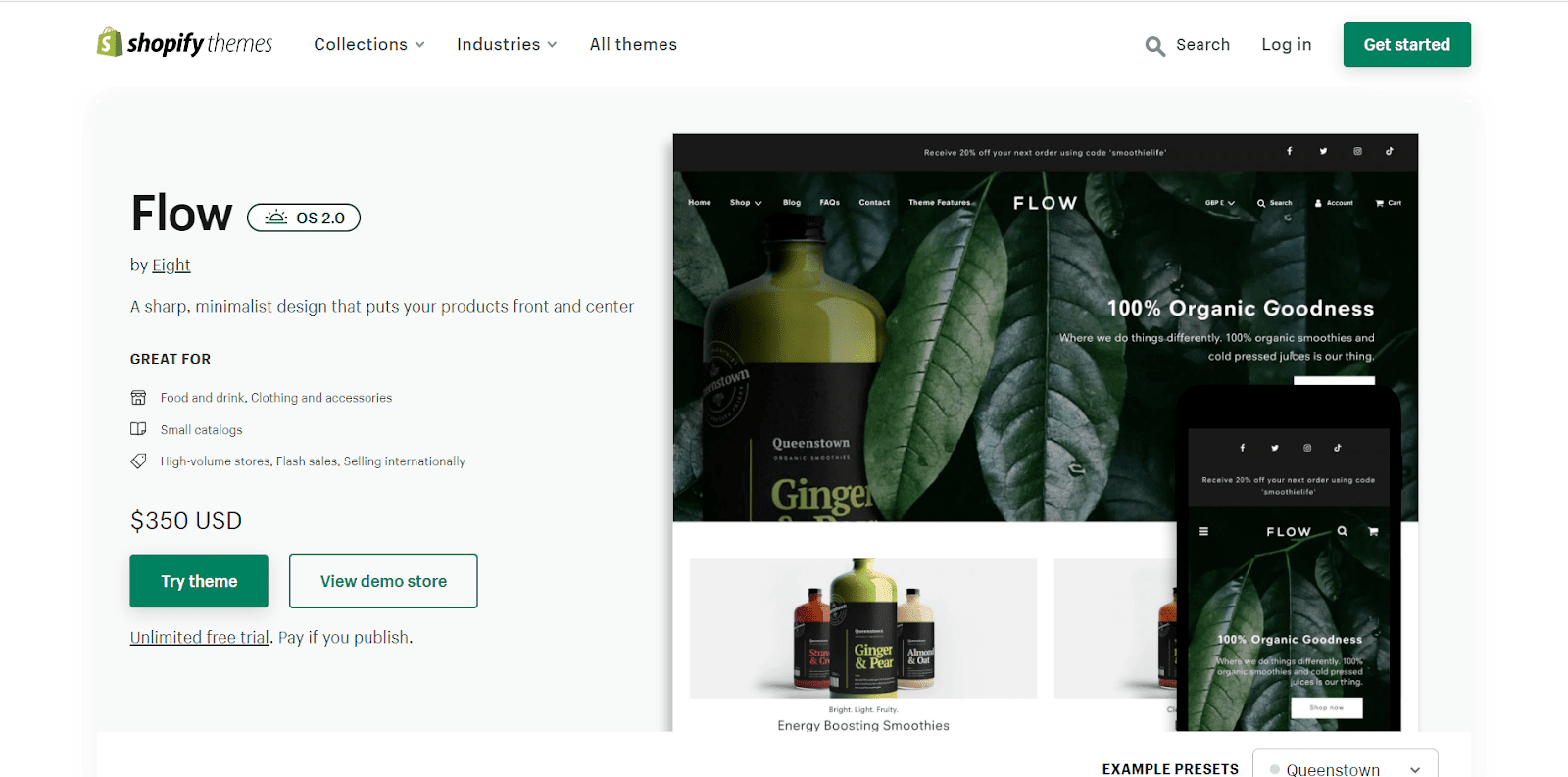Image resolution: width=1568 pixels, height=777 pixels.
Task: Open the Log in page
Action: tap(1286, 44)
